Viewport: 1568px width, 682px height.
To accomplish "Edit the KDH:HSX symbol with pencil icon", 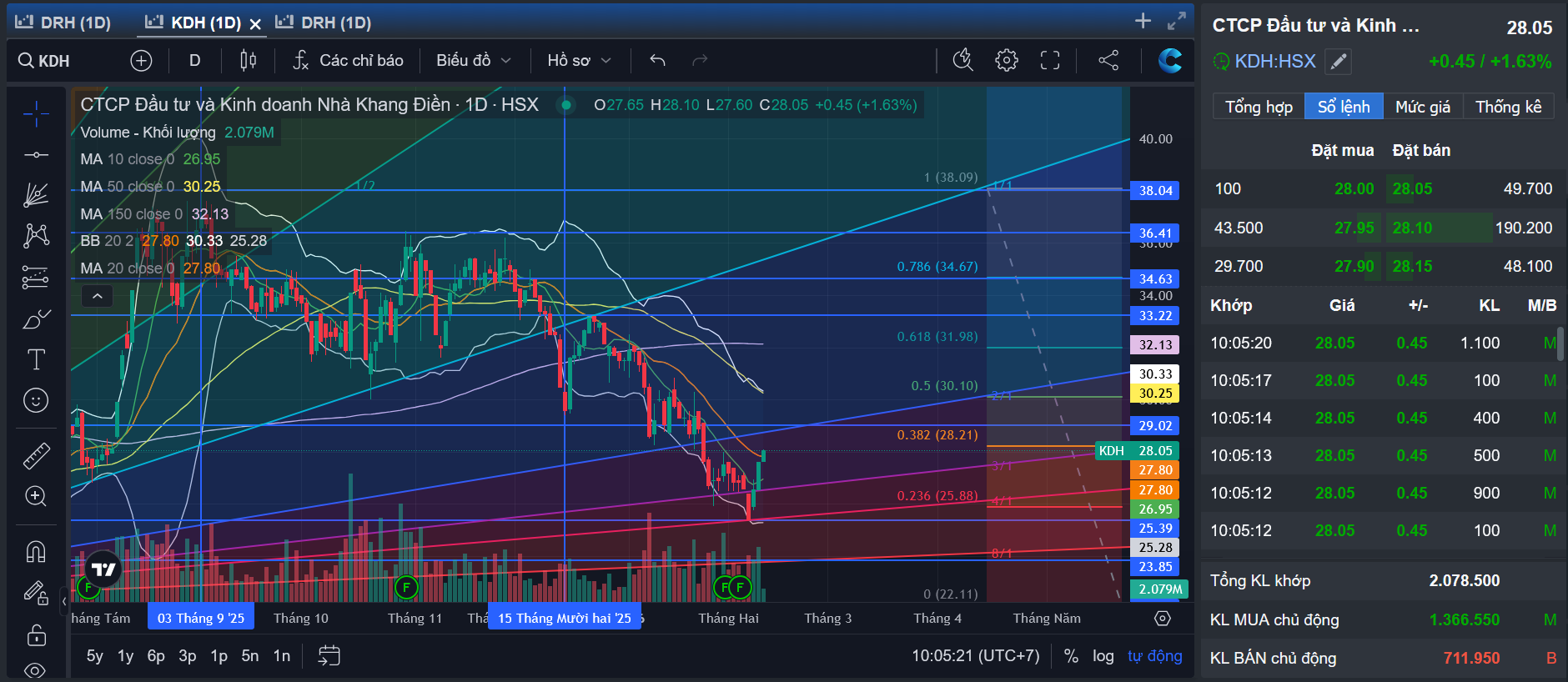I will pyautogui.click(x=1338, y=62).
